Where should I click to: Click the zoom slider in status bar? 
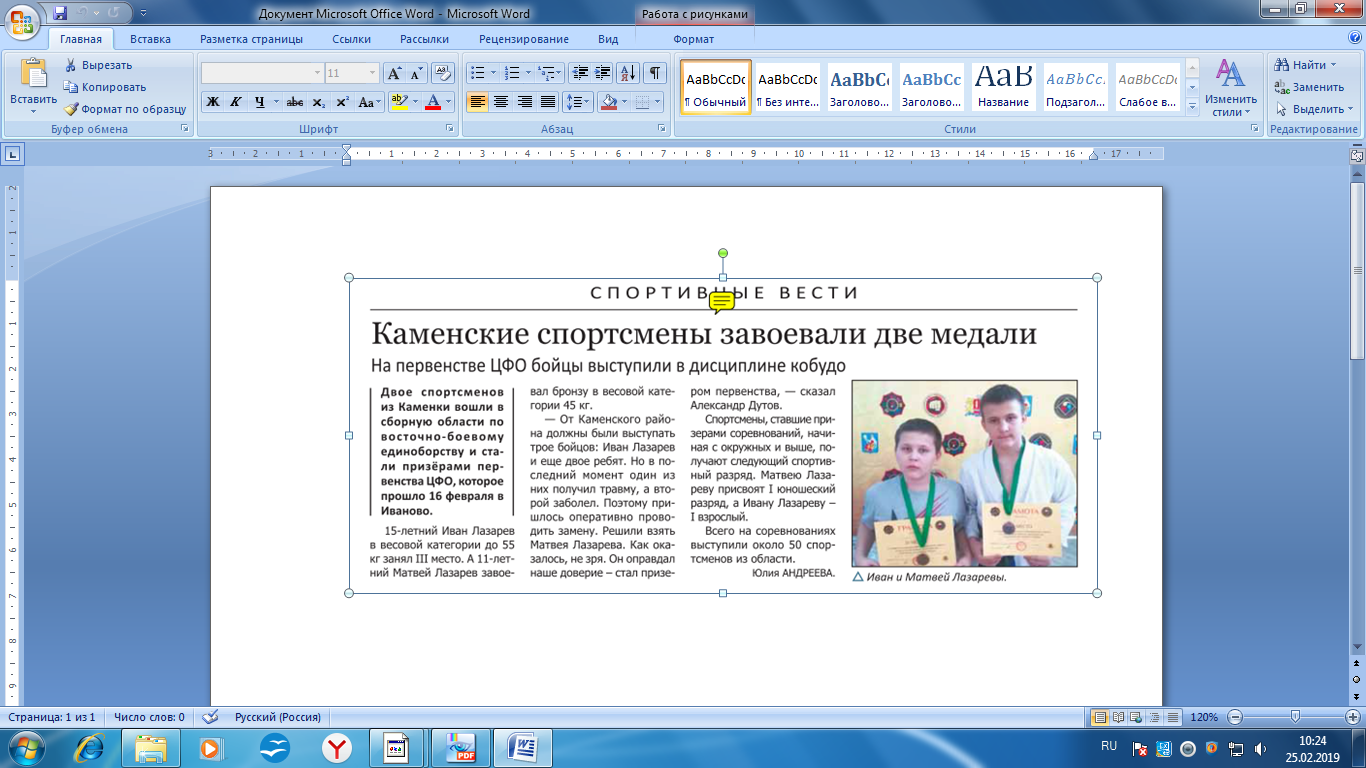click(1295, 717)
